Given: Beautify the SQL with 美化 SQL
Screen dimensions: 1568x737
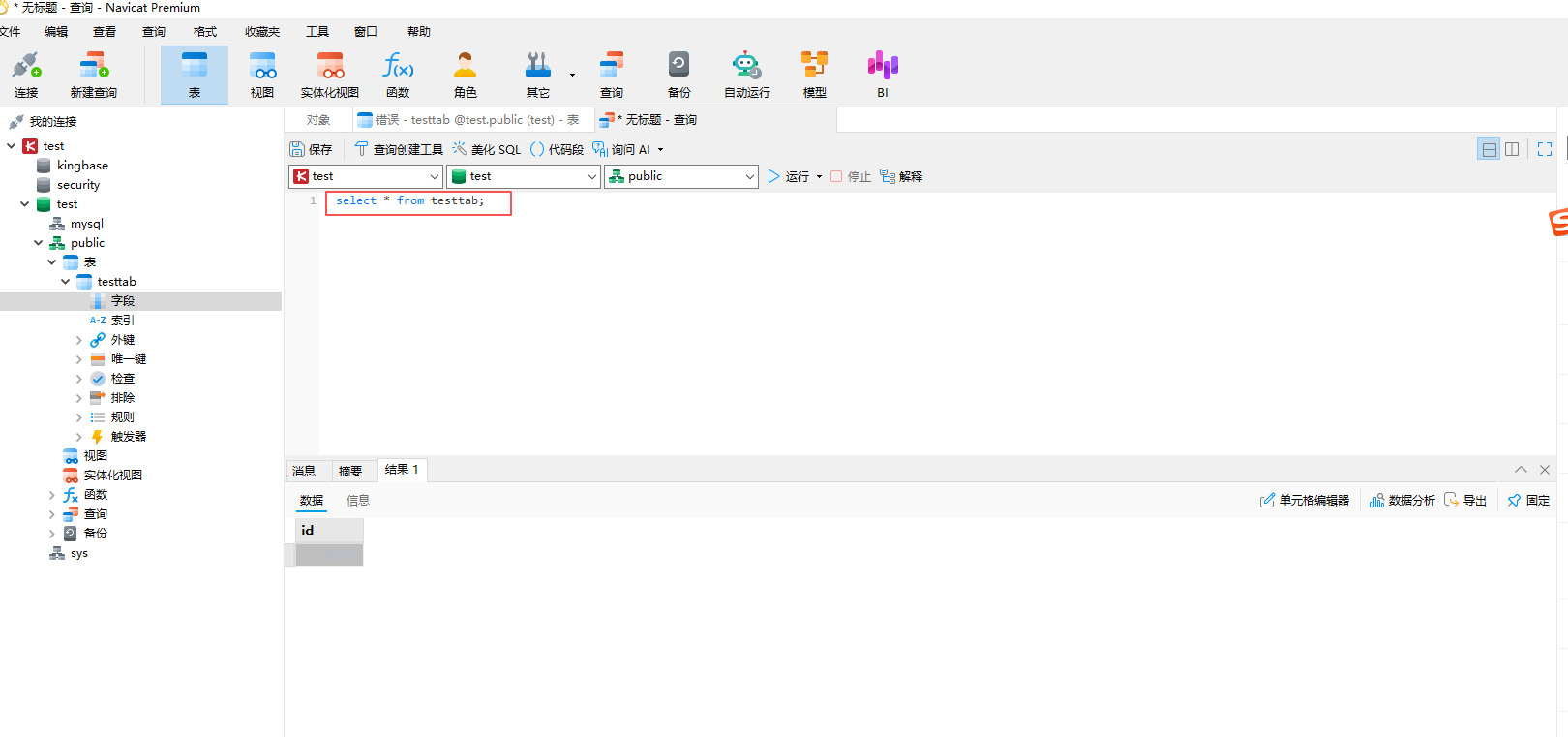Looking at the screenshot, I should point(487,149).
